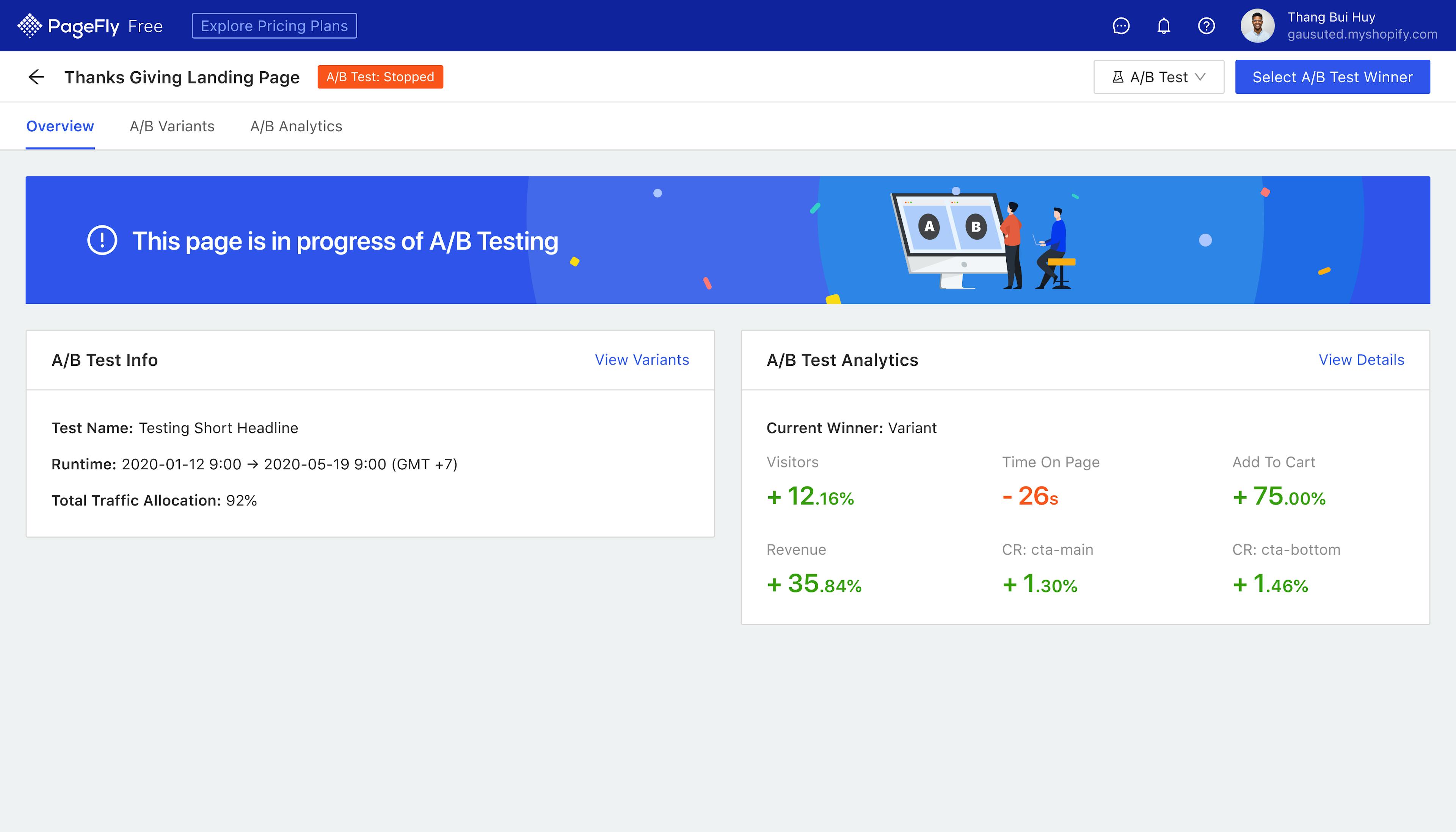
Task: Open the View Details link
Action: (x=1361, y=360)
